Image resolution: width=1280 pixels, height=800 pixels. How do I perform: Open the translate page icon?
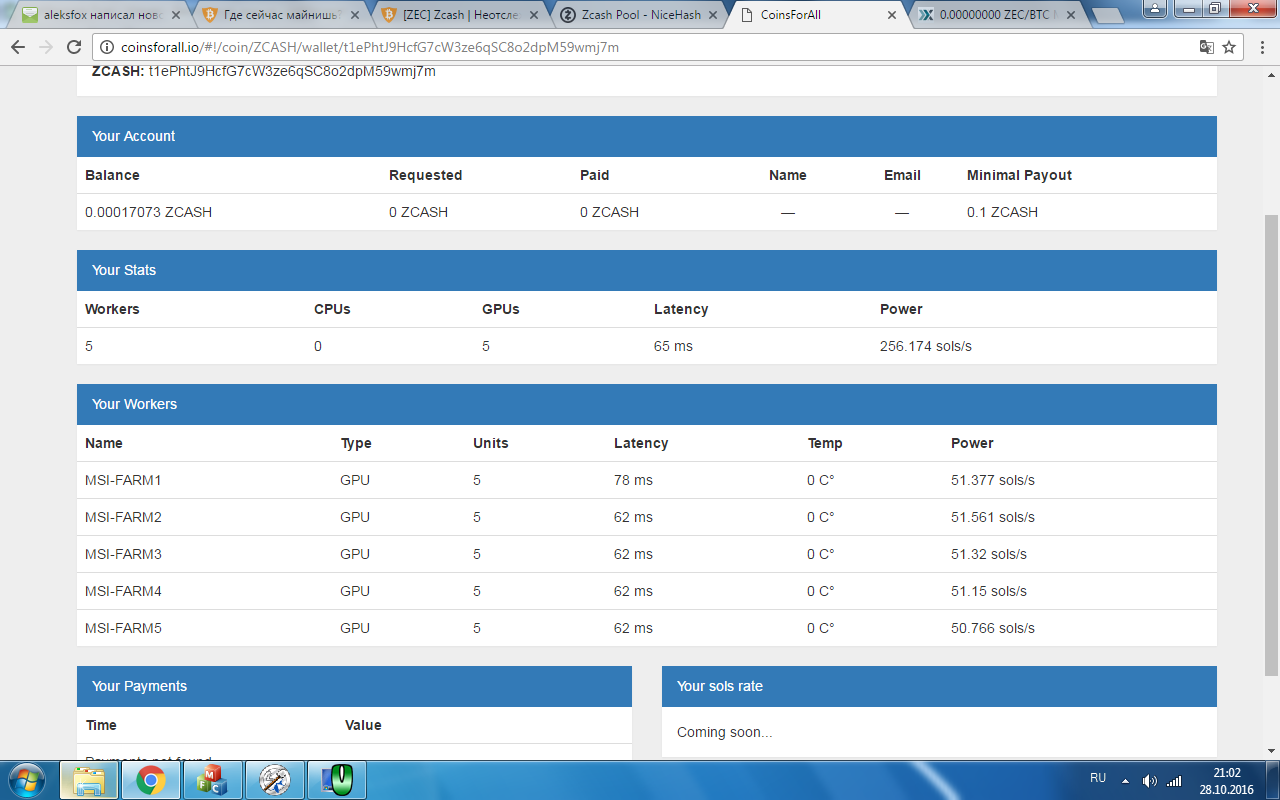(x=1207, y=47)
